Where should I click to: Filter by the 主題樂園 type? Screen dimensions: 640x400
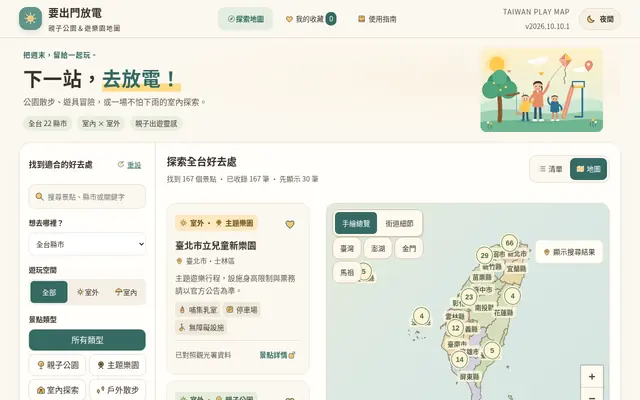[x=118, y=365]
